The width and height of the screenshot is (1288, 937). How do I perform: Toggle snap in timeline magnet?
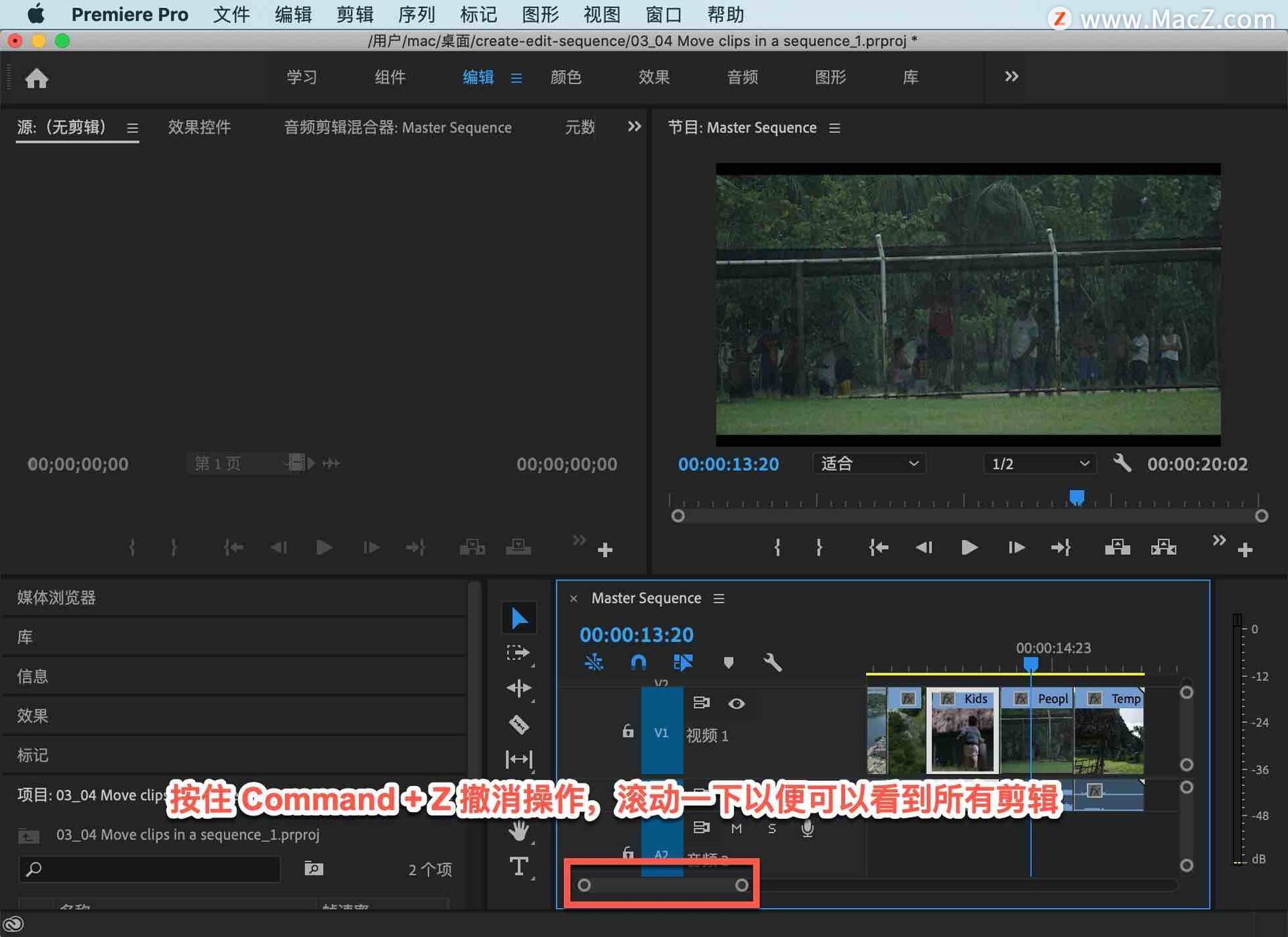[638, 663]
